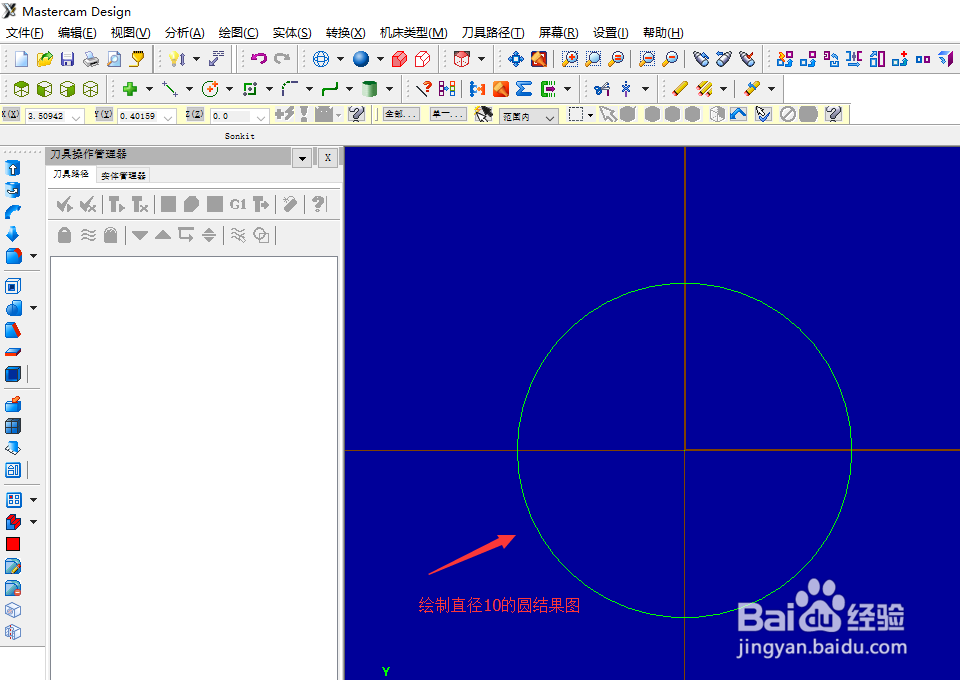
Task: Zoom in with plus magnifier window icon
Action: pyautogui.click(x=570, y=59)
